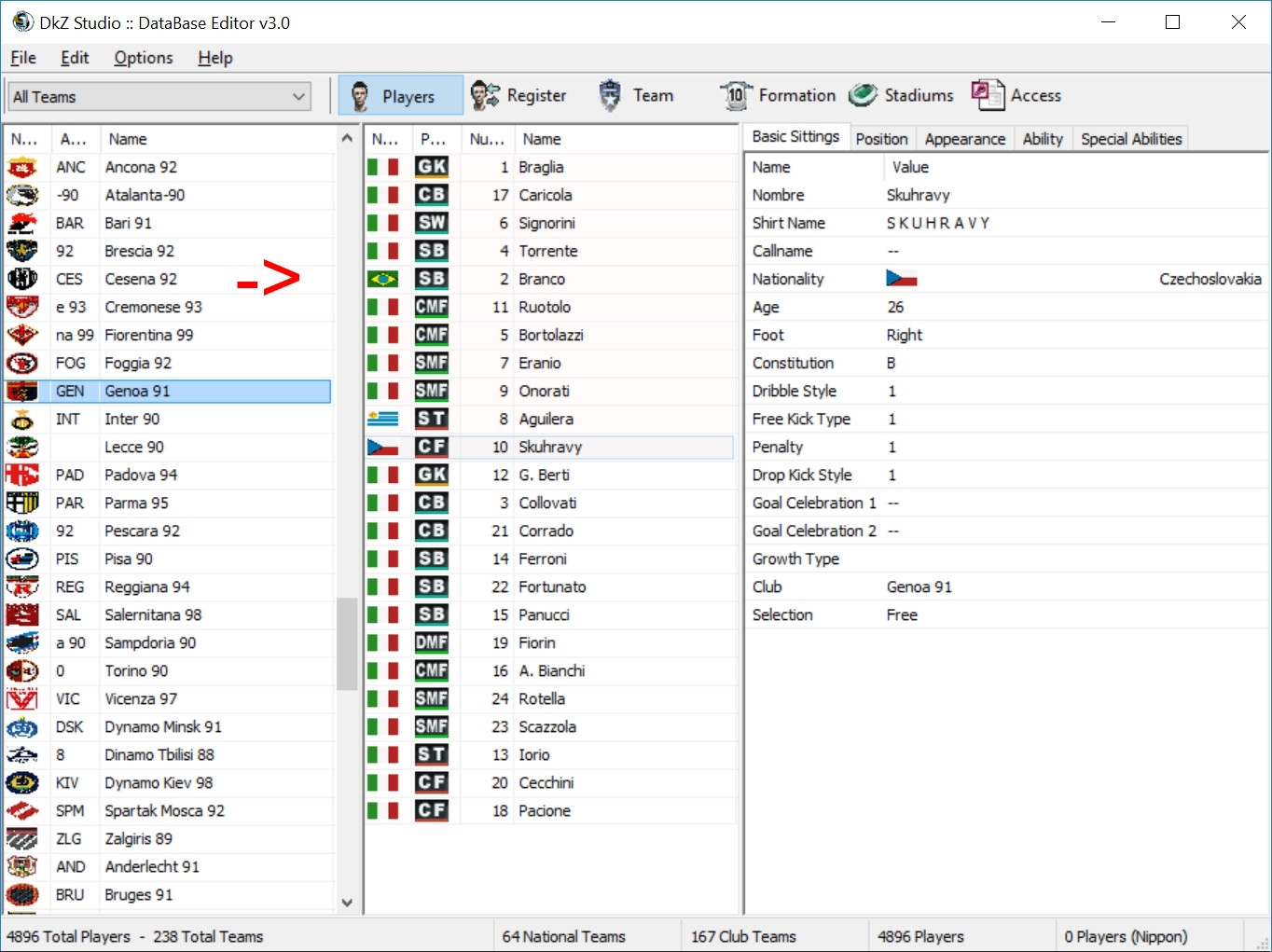Open the Register section
This screenshot has height=952, width=1272.
[x=518, y=95]
